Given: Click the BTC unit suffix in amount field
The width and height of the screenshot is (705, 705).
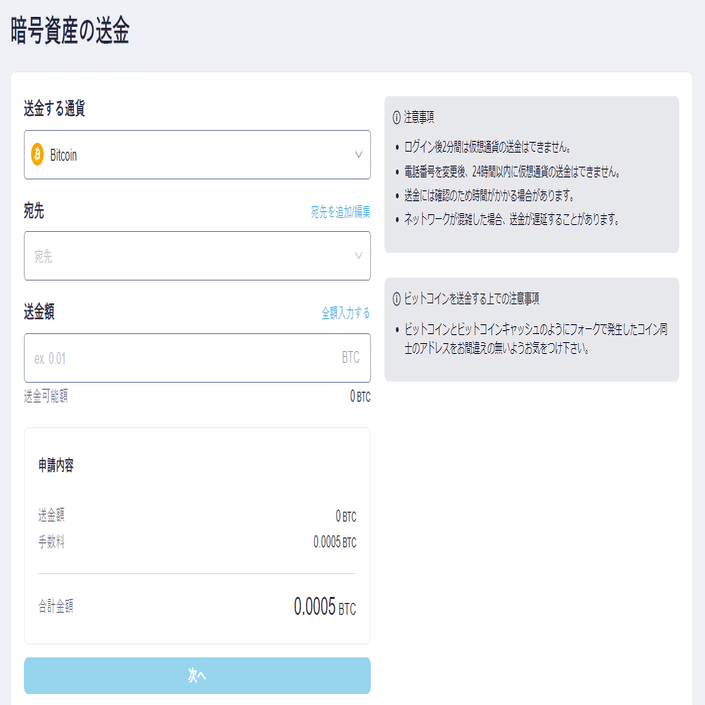Looking at the screenshot, I should click(x=351, y=357).
